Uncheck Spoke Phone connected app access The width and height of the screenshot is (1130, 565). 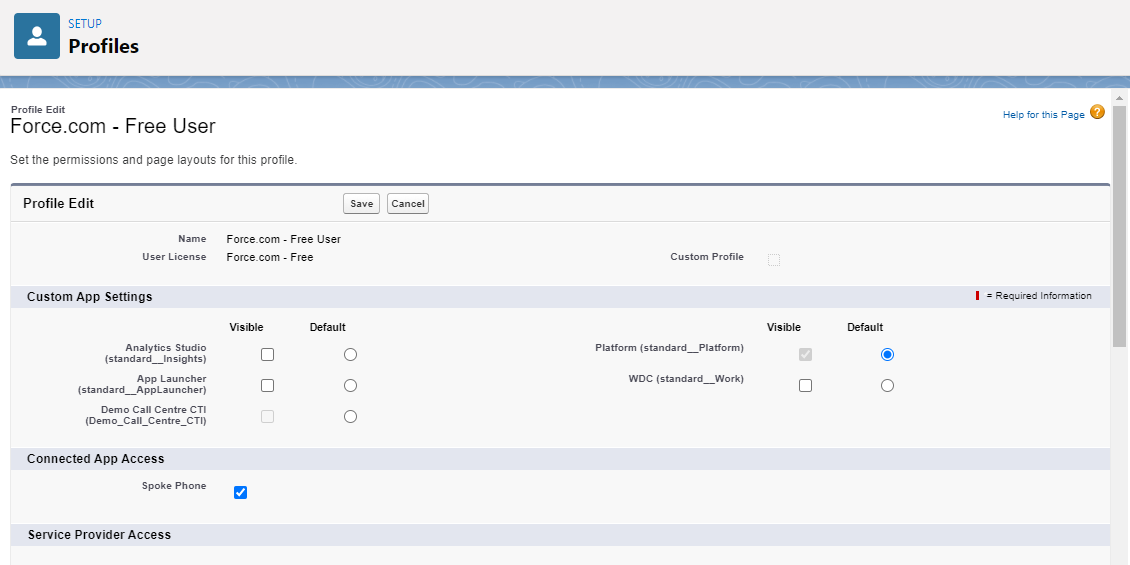pyautogui.click(x=241, y=493)
